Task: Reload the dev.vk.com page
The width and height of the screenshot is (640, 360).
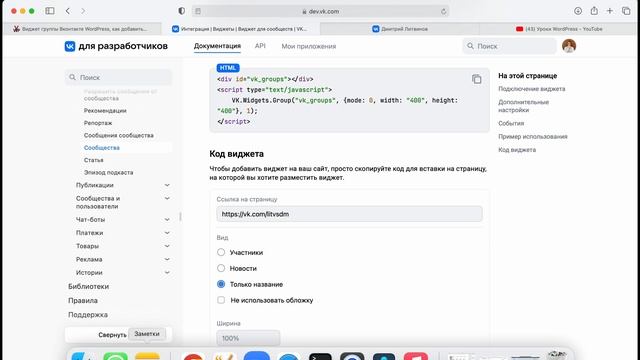Action: (x=444, y=11)
